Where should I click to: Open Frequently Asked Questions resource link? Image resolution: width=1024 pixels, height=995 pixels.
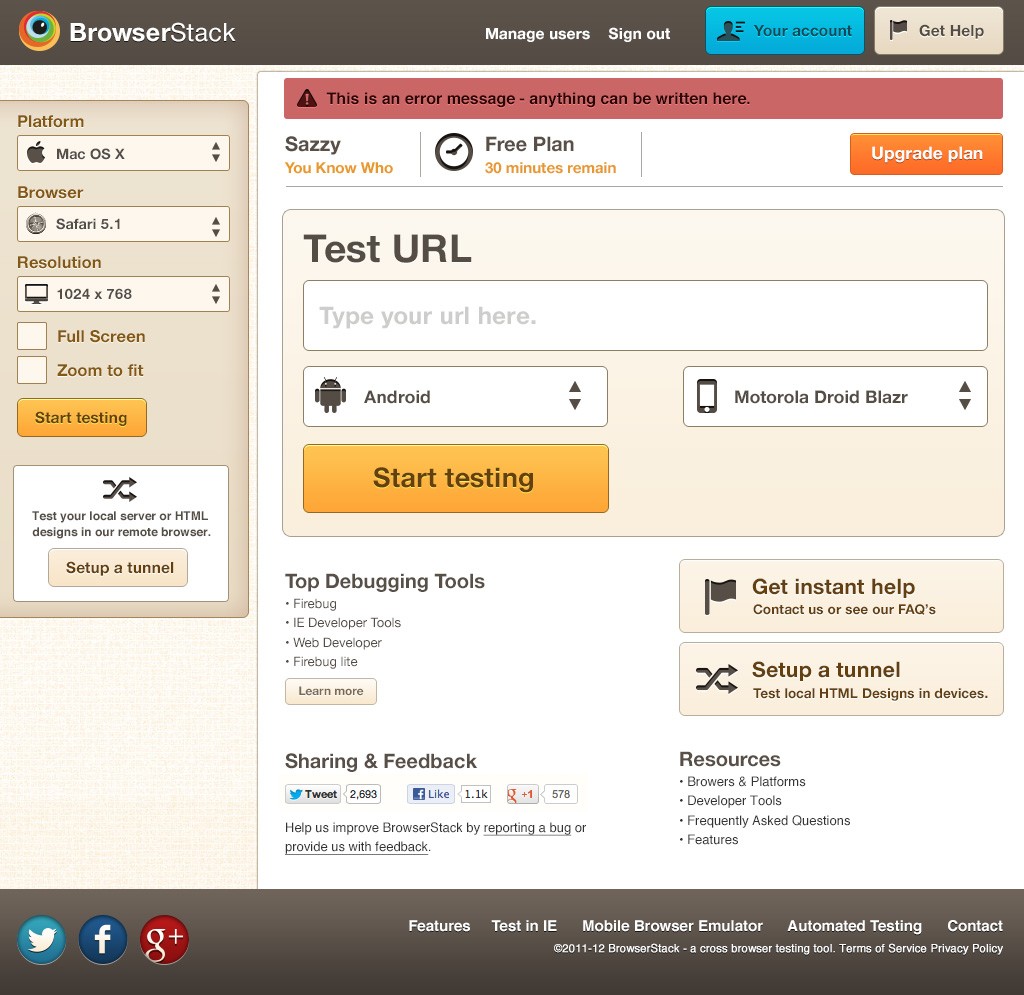click(x=769, y=821)
